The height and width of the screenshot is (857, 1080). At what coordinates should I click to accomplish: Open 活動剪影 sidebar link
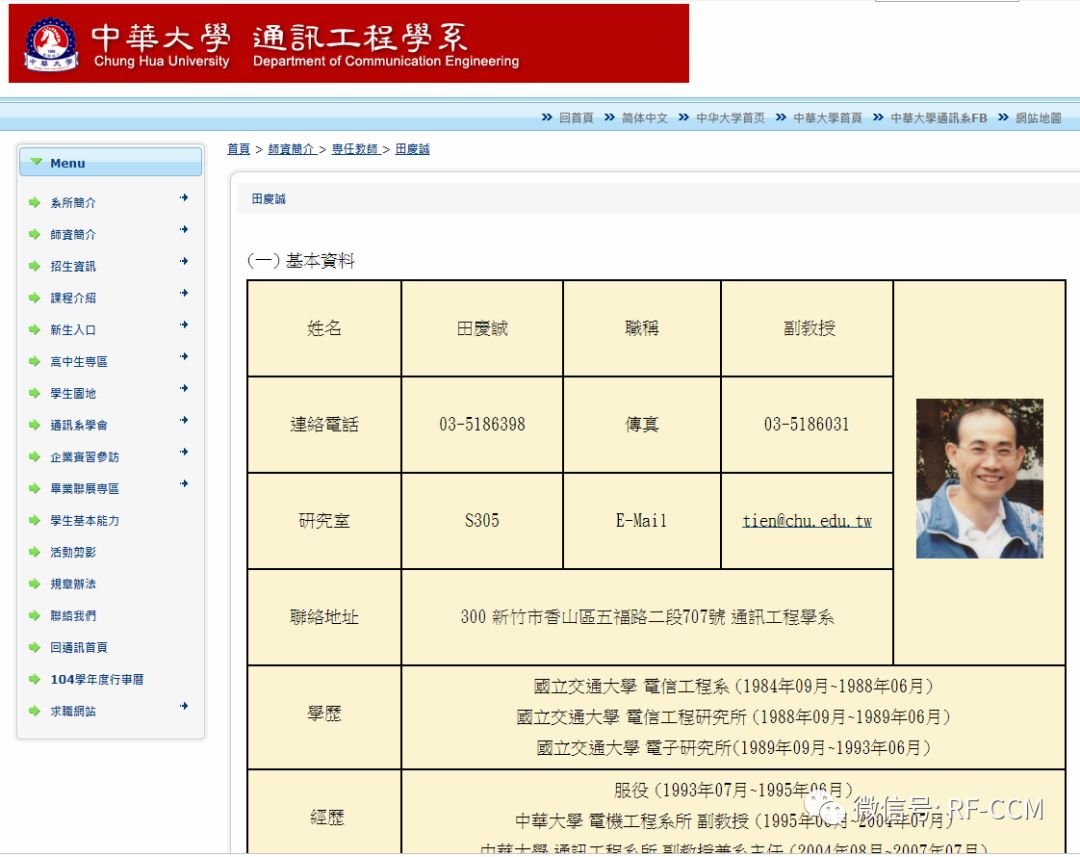click(x=73, y=552)
